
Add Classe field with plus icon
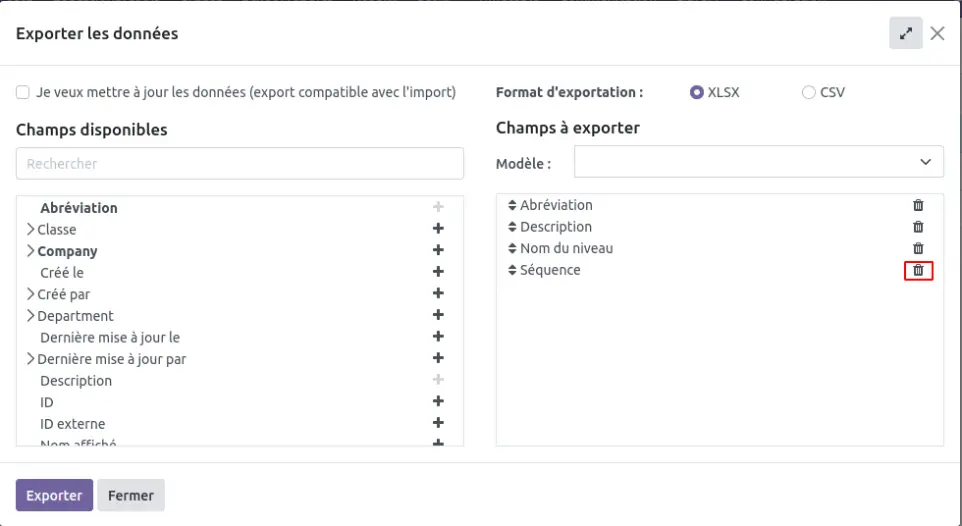[x=437, y=229]
